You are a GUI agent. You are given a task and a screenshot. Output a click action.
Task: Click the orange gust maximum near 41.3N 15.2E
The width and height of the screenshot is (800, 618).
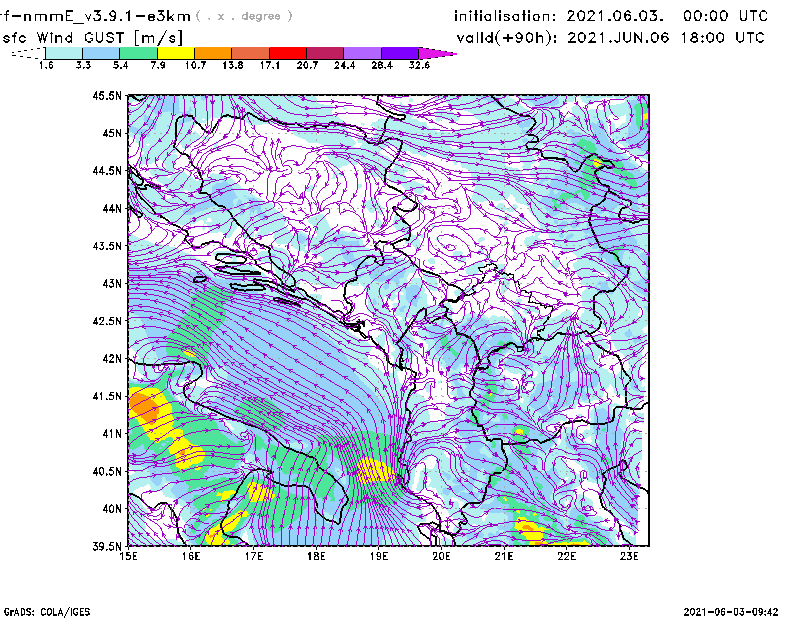coord(143,406)
